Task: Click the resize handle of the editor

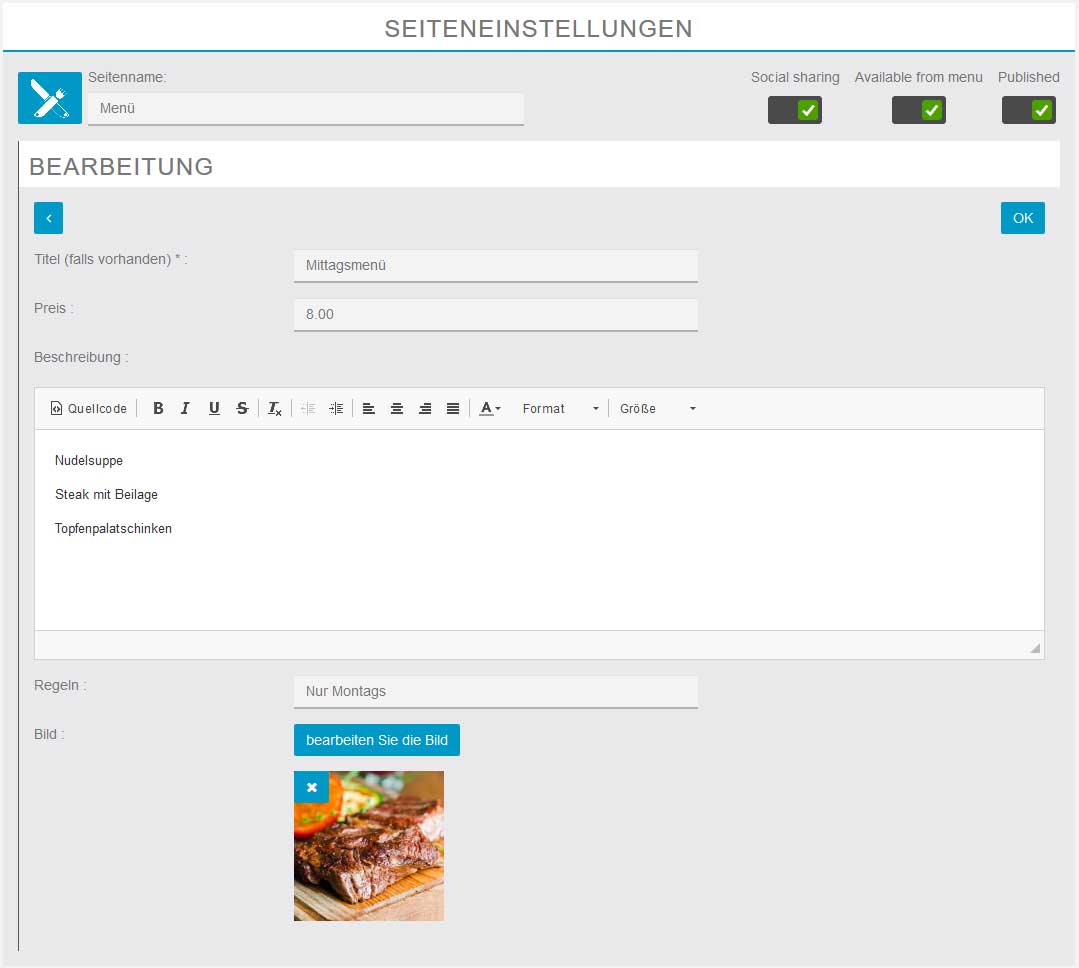Action: [1035, 648]
